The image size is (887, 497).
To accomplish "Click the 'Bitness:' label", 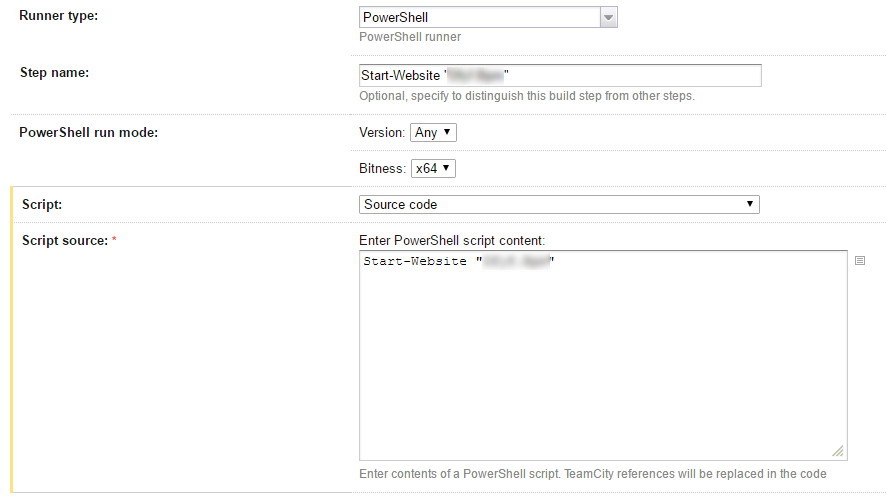I will coord(382,169).
